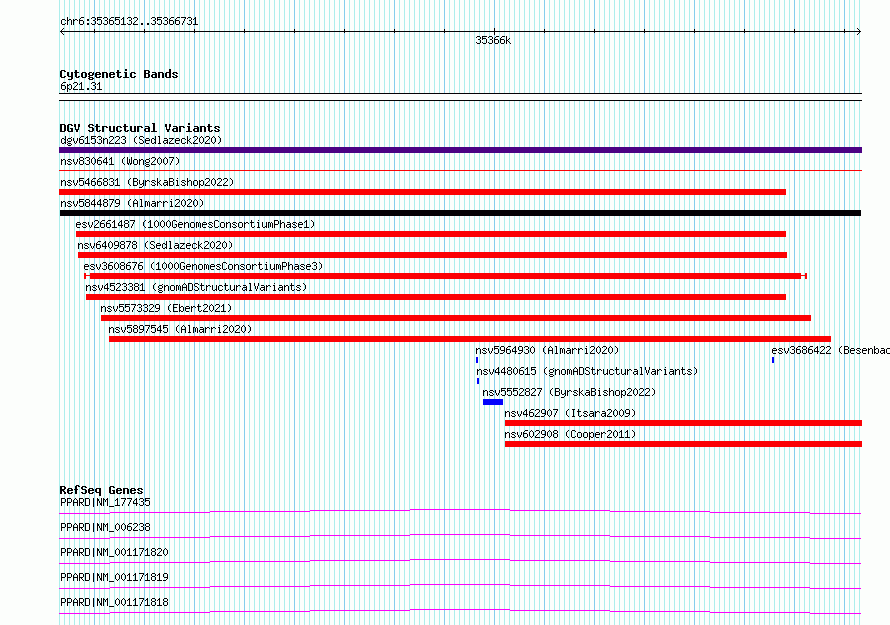Select the red esv3608676 bar with end caps
Screen dimensions: 890x625
(x=446, y=276)
